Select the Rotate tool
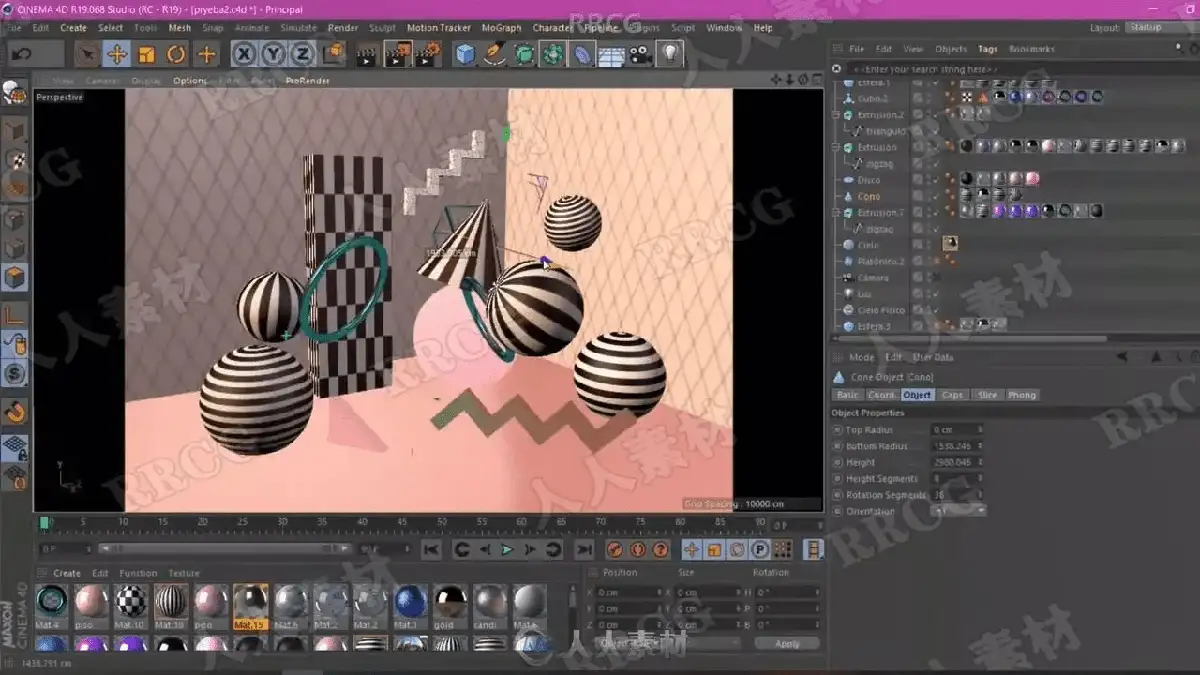The width and height of the screenshot is (1200, 675). 177,54
